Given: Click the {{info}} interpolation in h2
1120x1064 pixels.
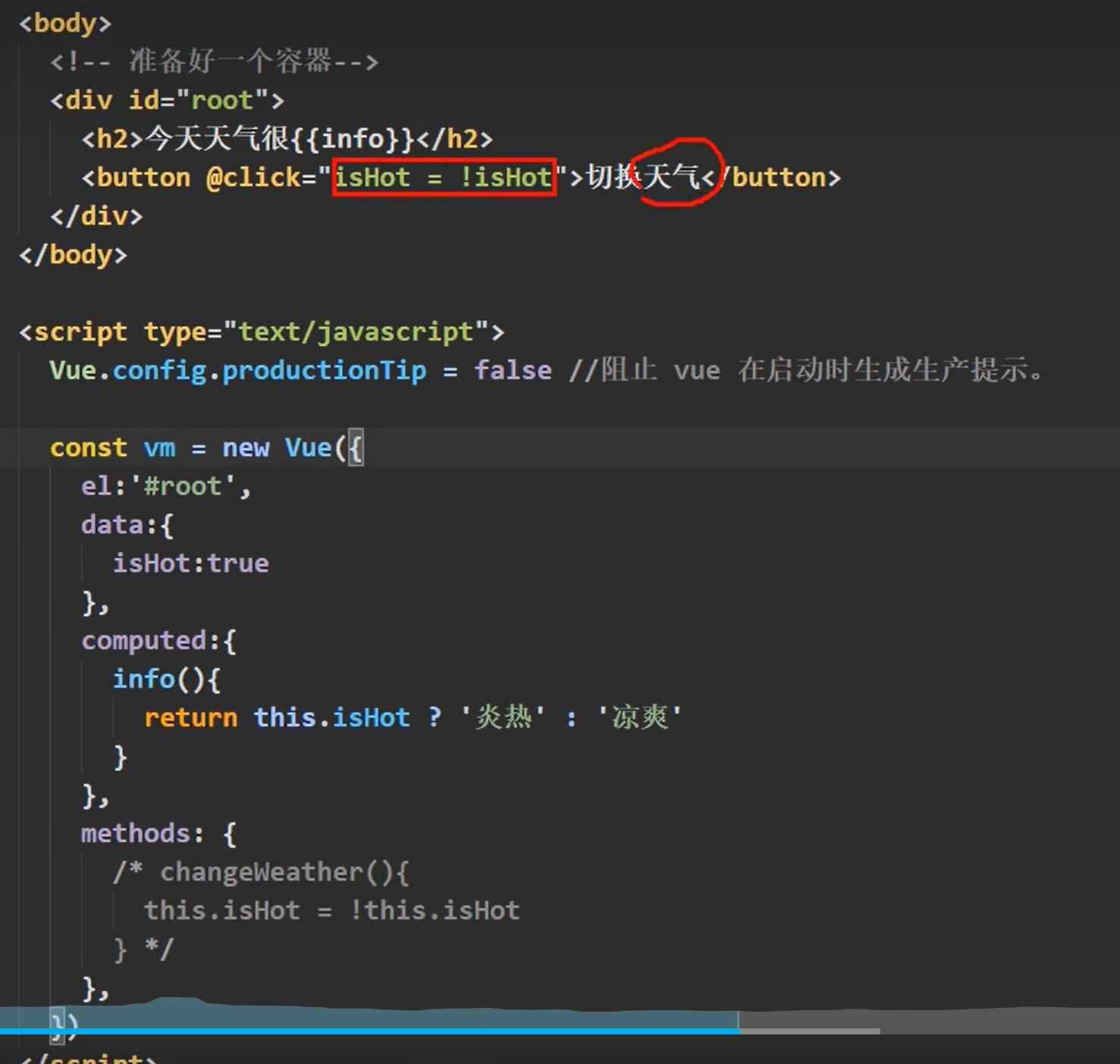Looking at the screenshot, I should 352,139.
